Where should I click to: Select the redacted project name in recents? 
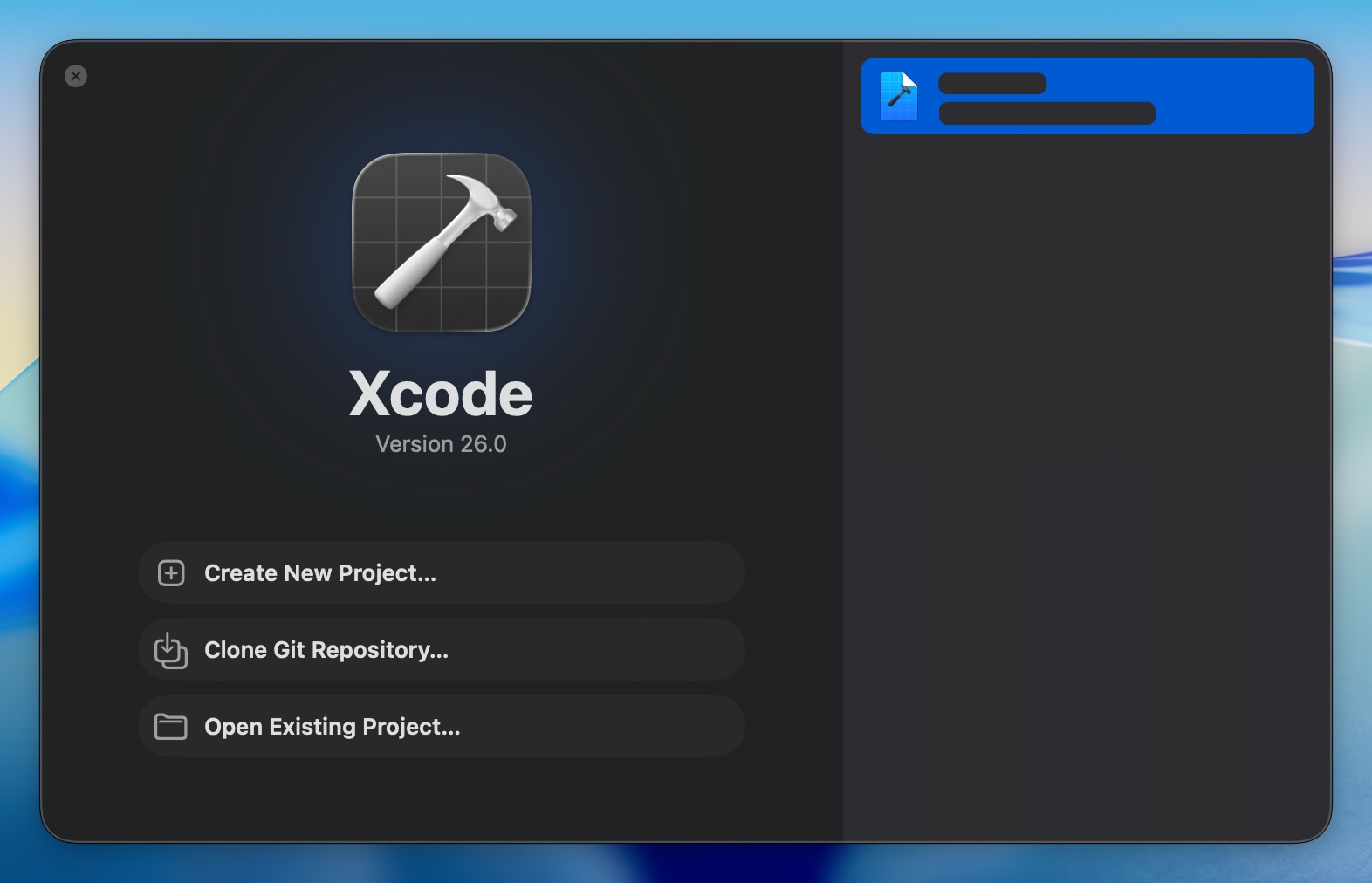(x=992, y=84)
